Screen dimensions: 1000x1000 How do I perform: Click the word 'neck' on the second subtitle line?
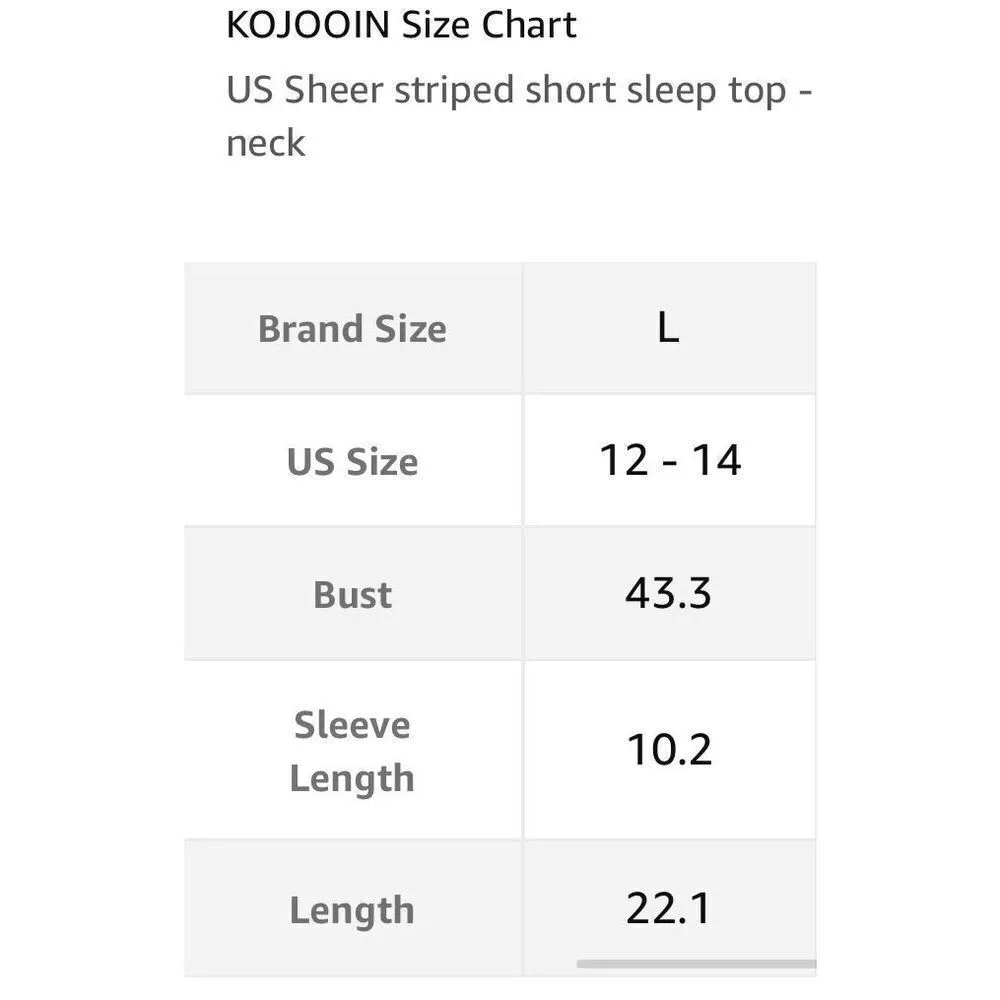(x=265, y=143)
